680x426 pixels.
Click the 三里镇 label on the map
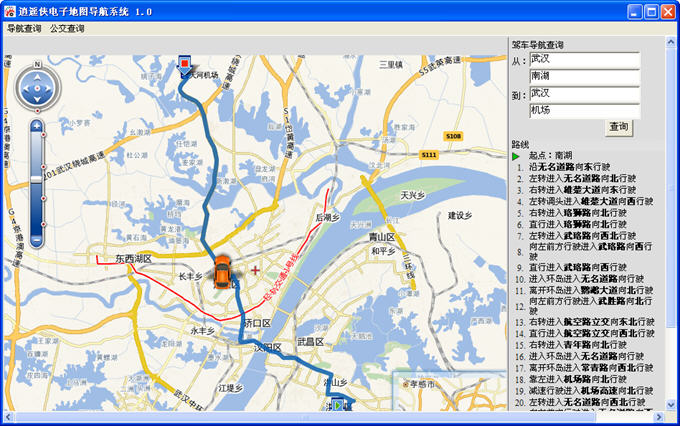(391, 65)
